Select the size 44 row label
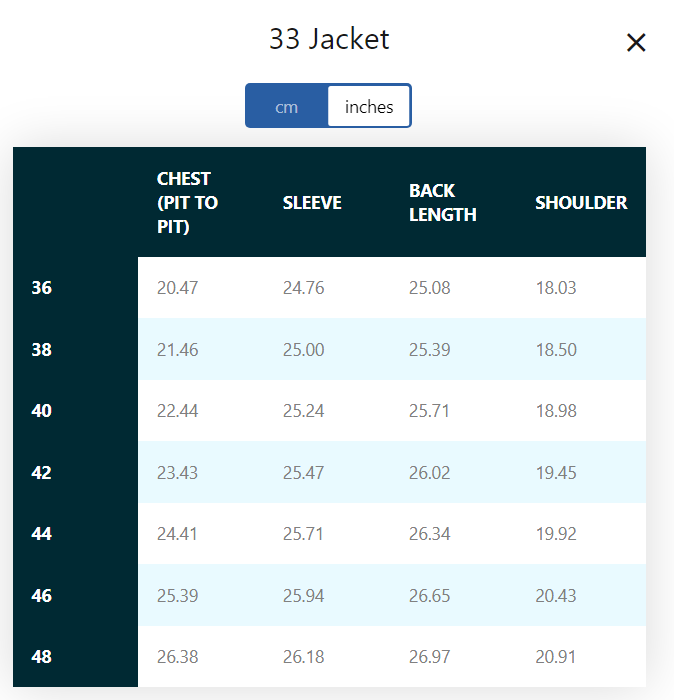The height and width of the screenshot is (700, 674). pos(42,533)
